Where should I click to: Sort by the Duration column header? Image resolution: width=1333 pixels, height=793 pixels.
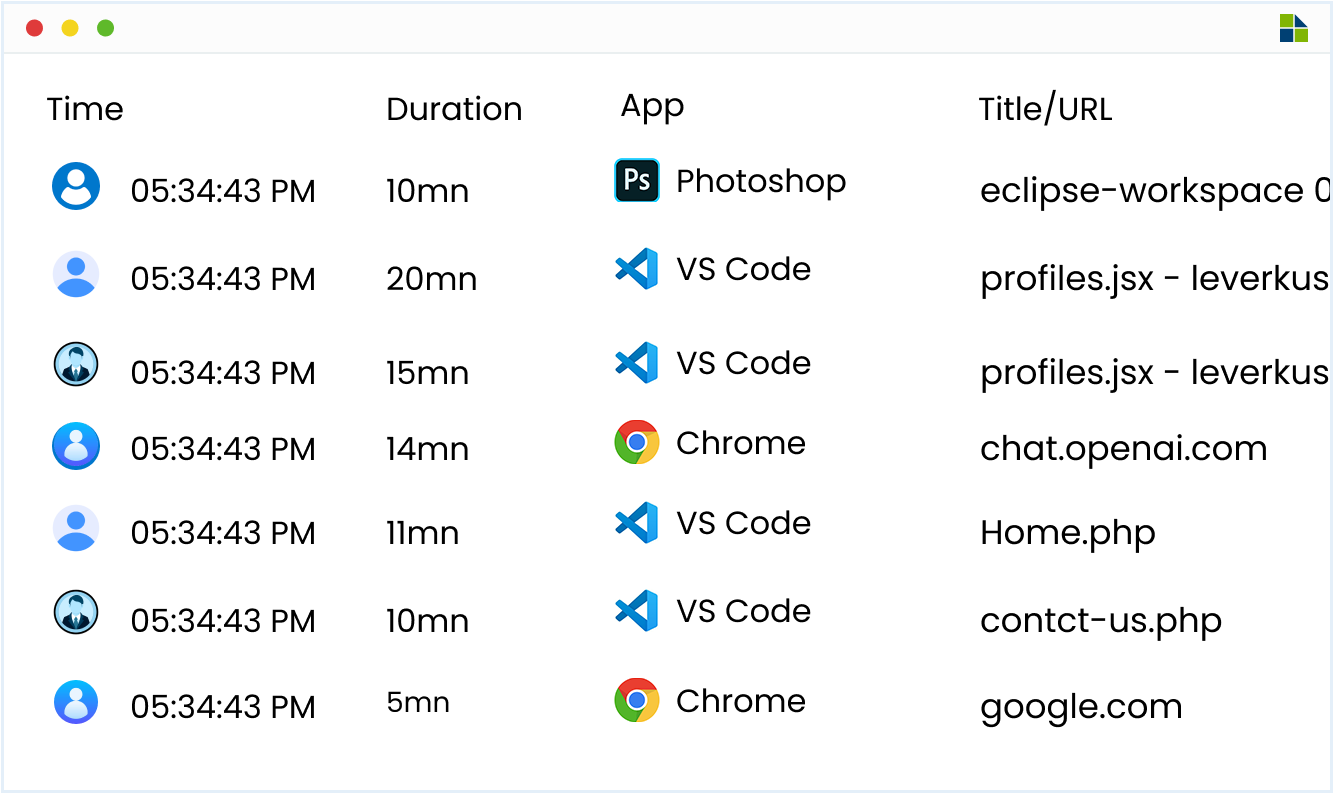[x=454, y=109]
